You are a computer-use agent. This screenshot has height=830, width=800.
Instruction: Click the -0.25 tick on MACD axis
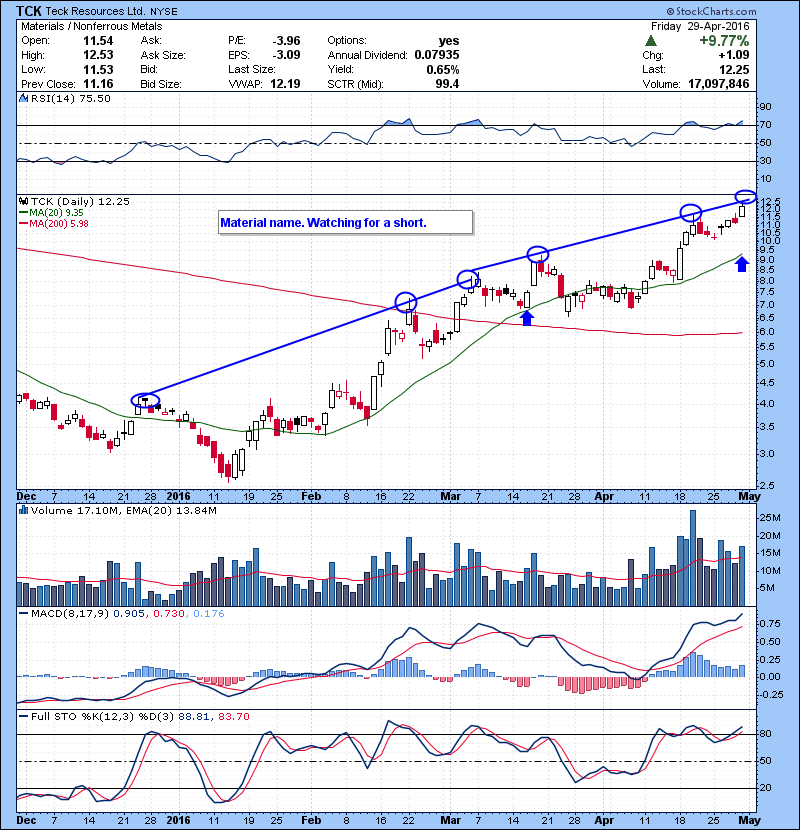click(771, 694)
